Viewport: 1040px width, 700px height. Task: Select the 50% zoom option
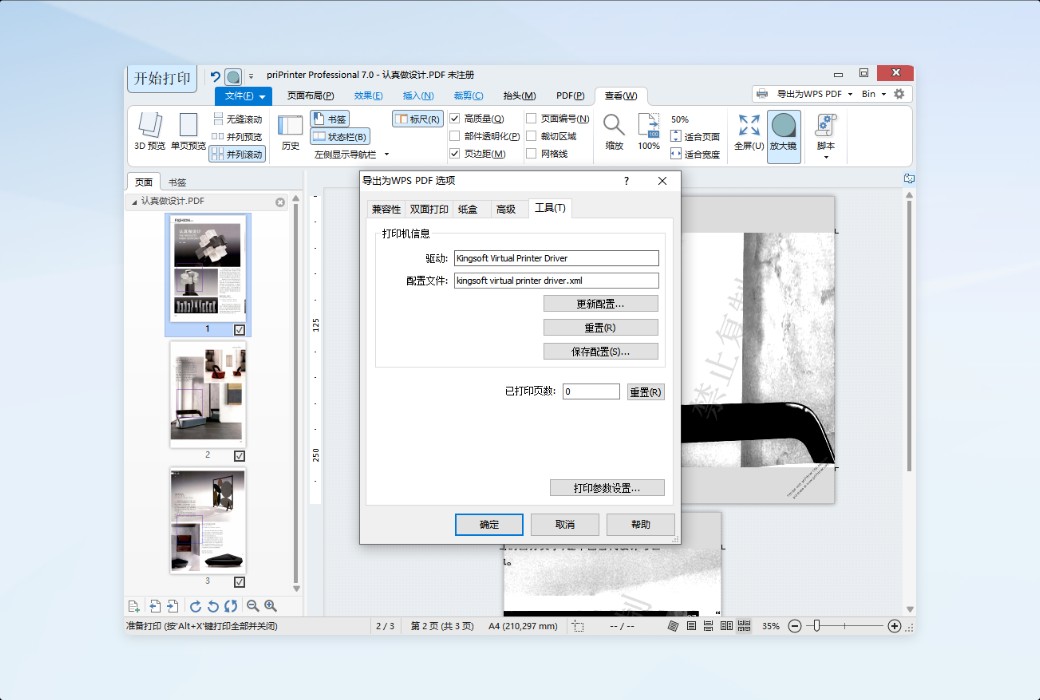(680, 119)
